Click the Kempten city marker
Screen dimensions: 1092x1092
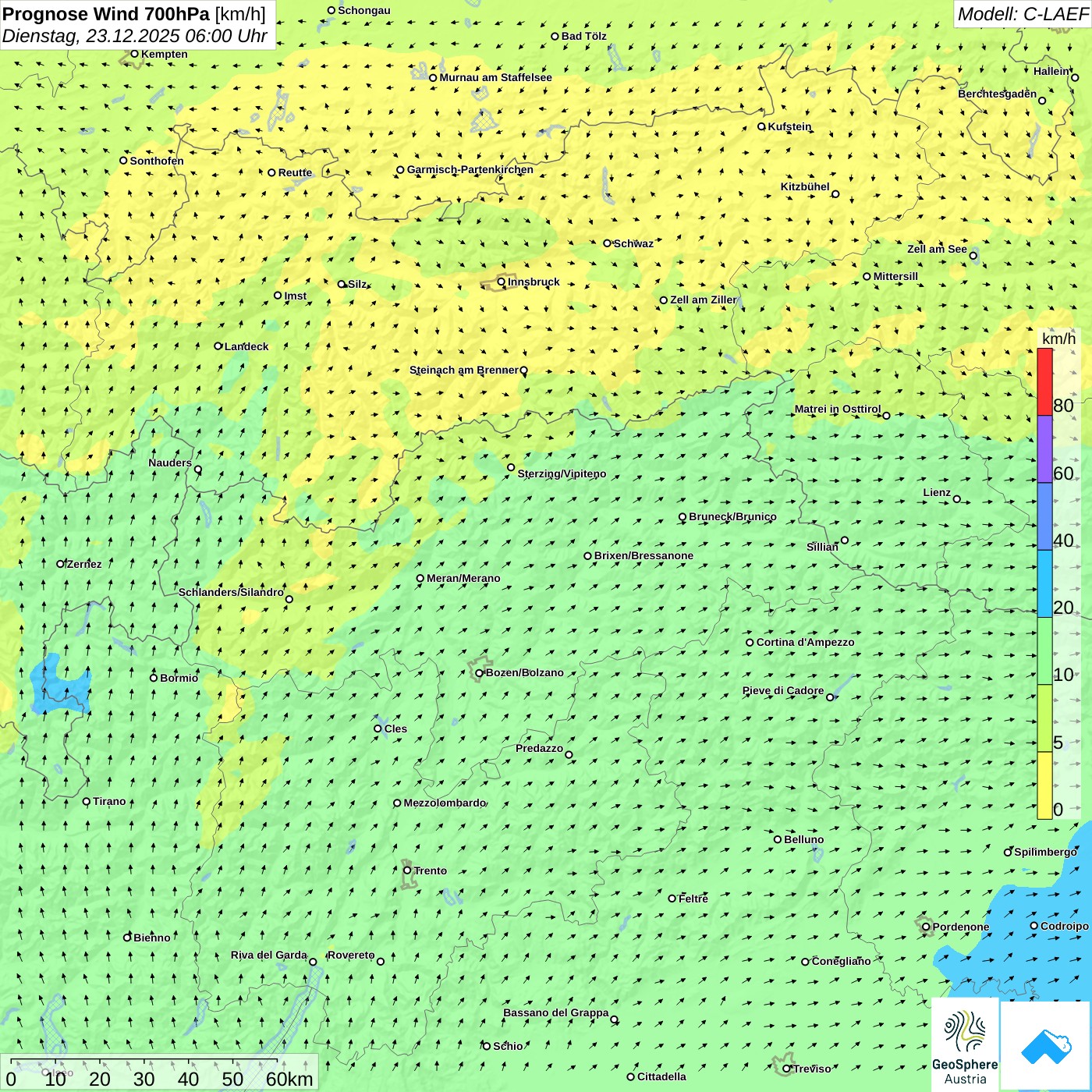click(134, 54)
